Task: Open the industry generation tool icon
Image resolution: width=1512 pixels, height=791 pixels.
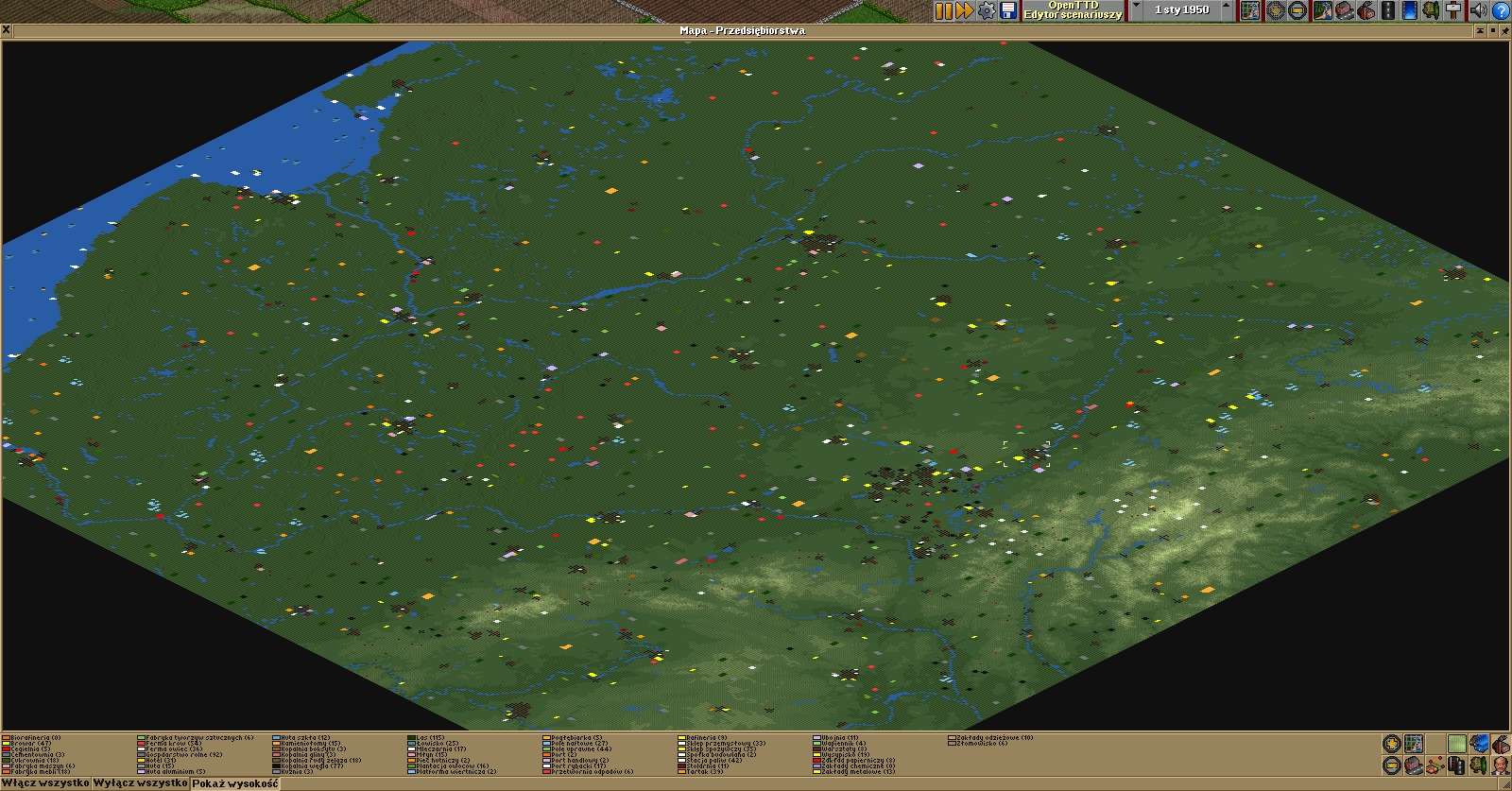Action: [1366, 10]
